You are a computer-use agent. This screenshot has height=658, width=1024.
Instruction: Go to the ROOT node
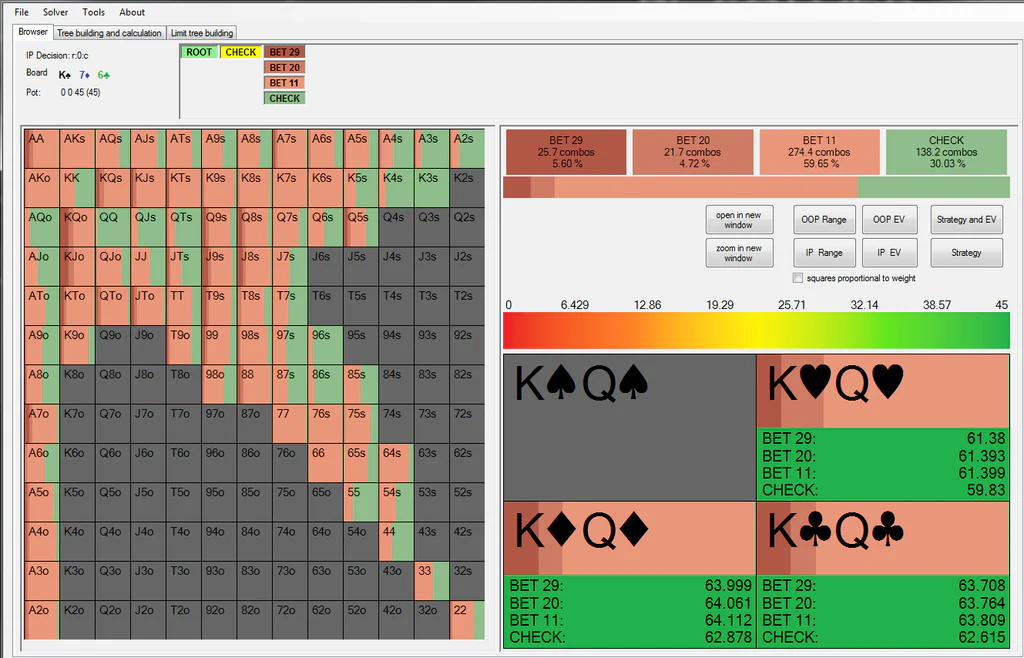click(199, 52)
